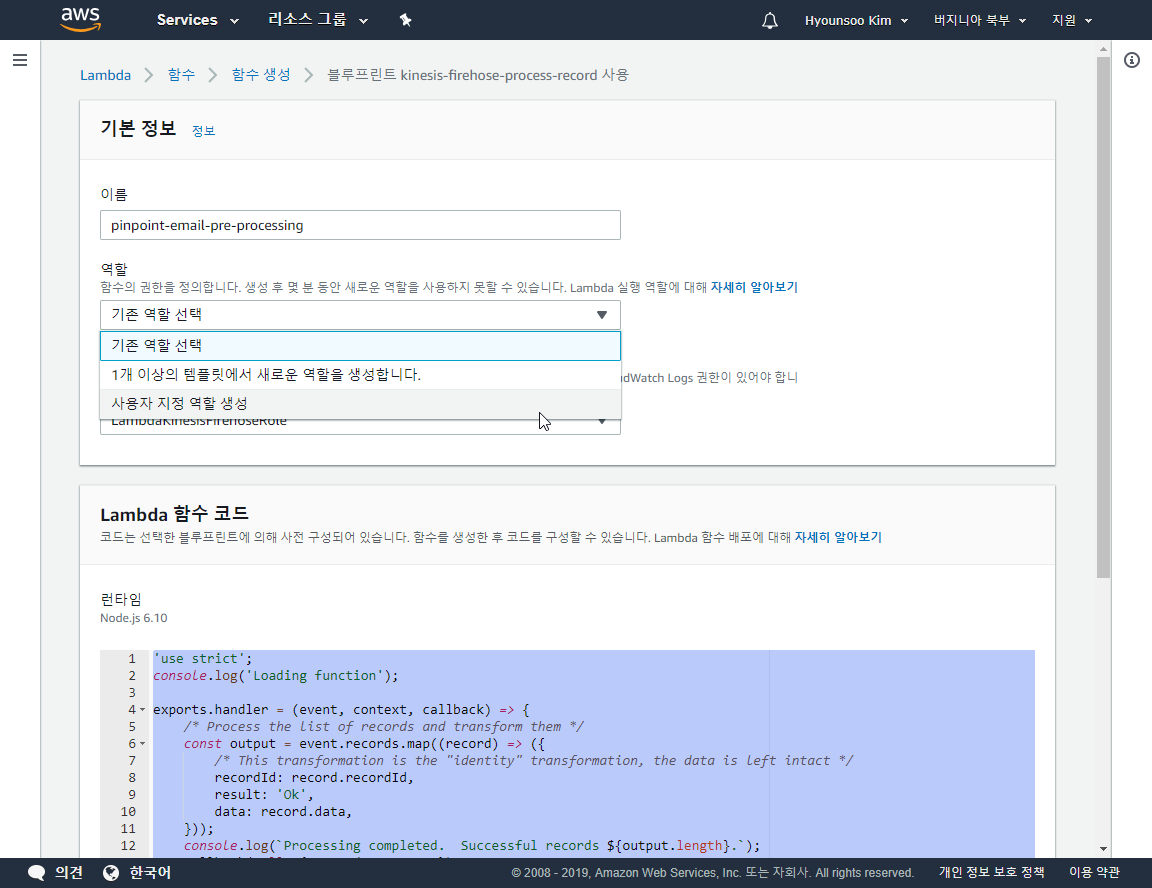Click scrollbar up arrow
The image size is (1152, 888).
coord(1104,49)
